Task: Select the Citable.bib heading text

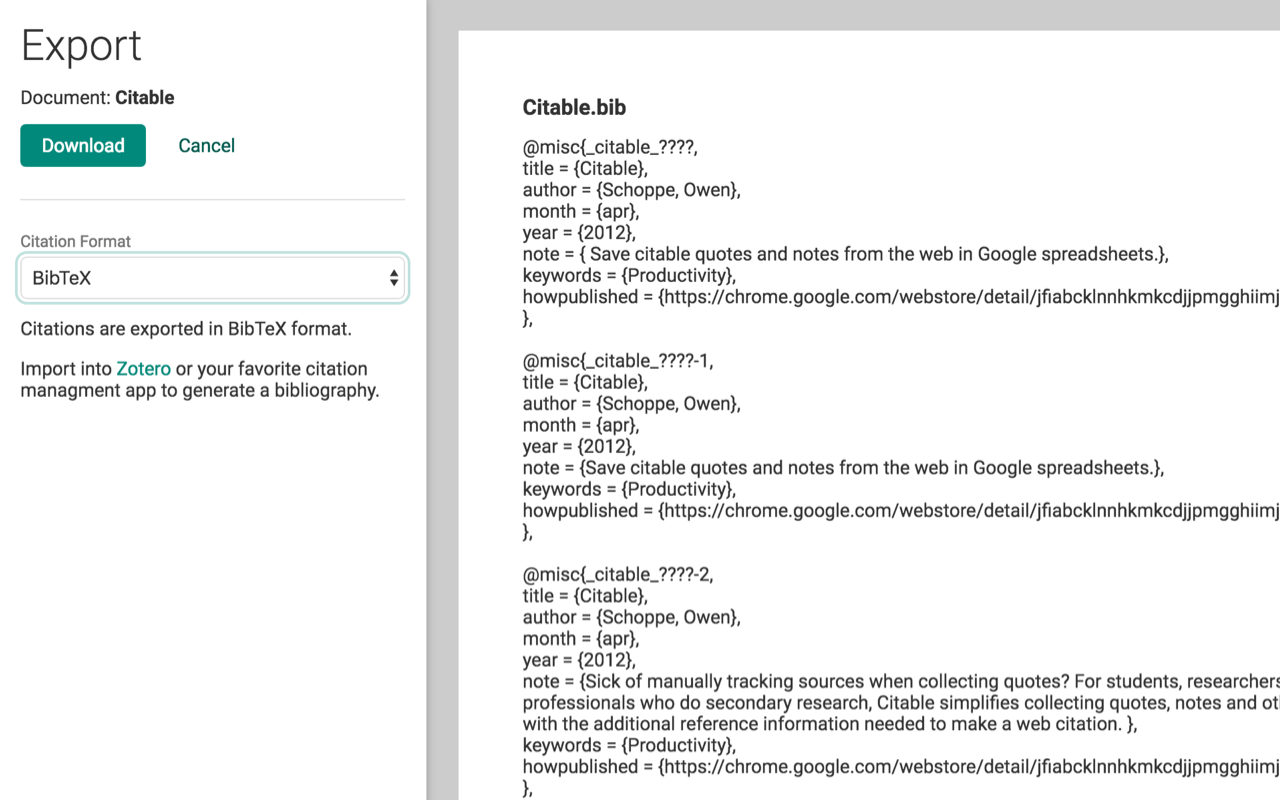Action: click(574, 107)
